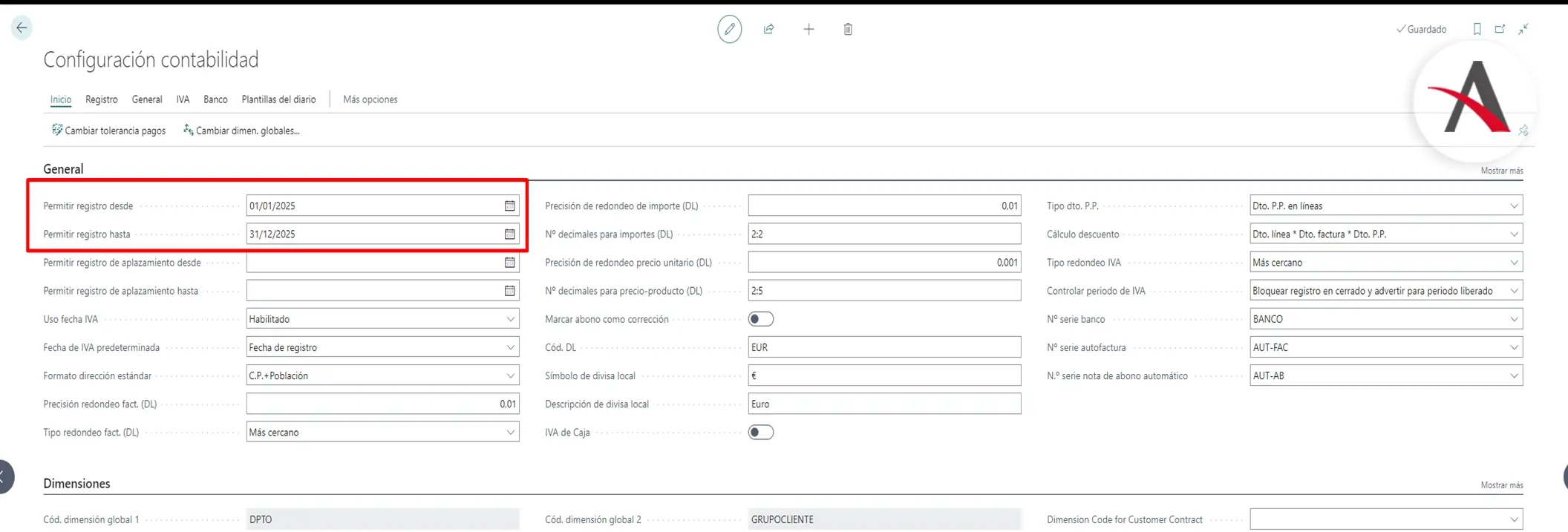Open the Tipo redondeo IVA dropdown

[x=1514, y=263]
